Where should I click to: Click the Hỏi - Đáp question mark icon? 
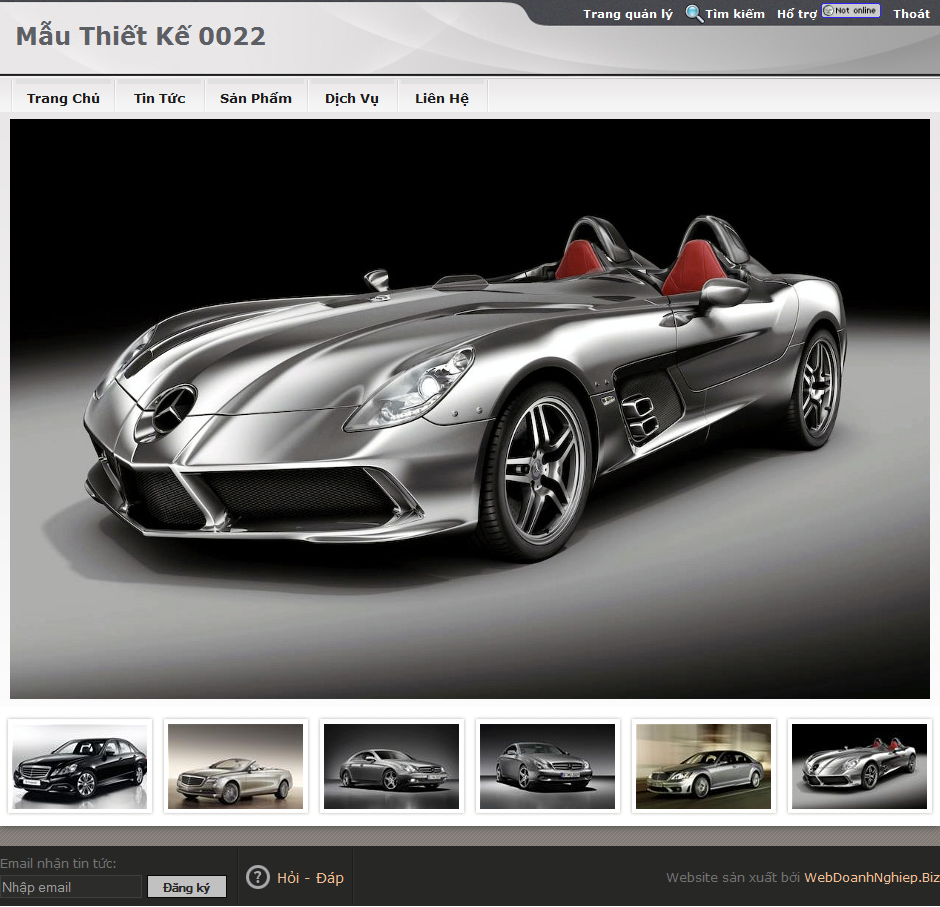[x=258, y=878]
